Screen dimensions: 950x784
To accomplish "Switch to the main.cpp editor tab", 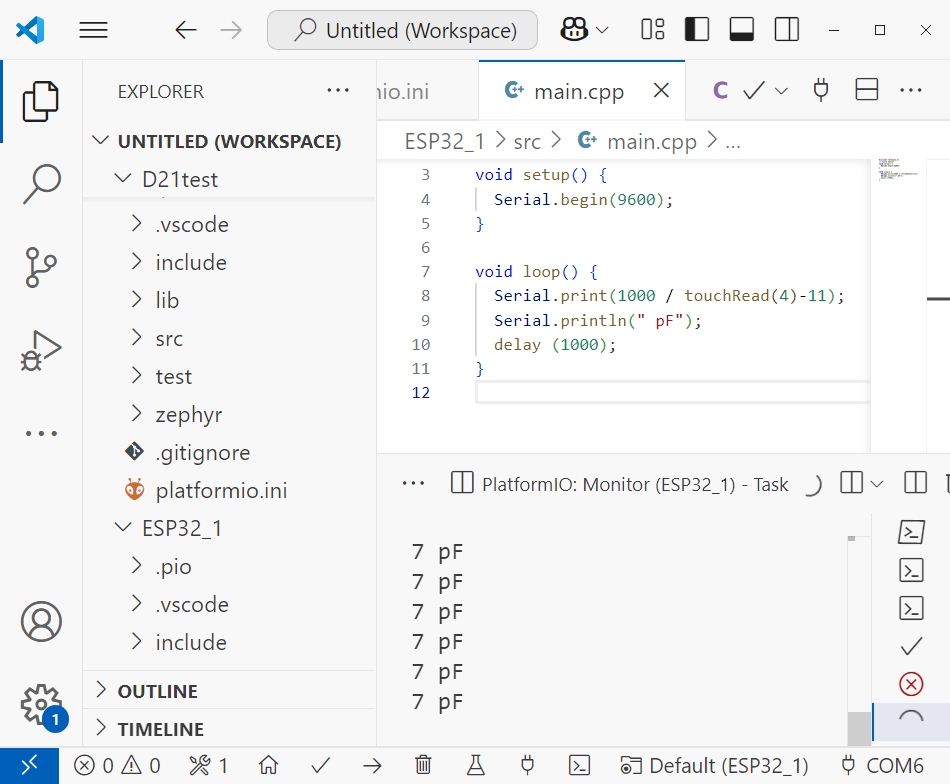I will tap(578, 91).
